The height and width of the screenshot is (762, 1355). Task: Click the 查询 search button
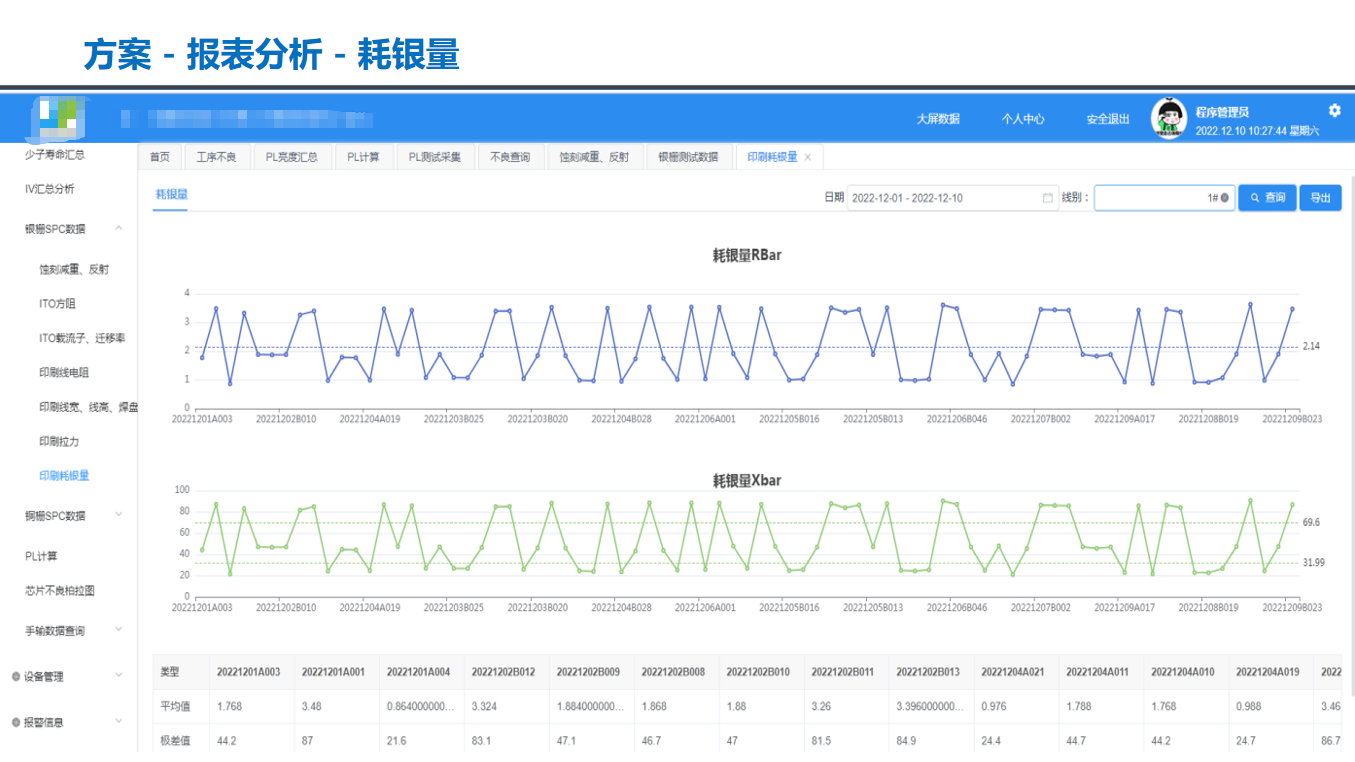pyautogui.click(x=1267, y=198)
